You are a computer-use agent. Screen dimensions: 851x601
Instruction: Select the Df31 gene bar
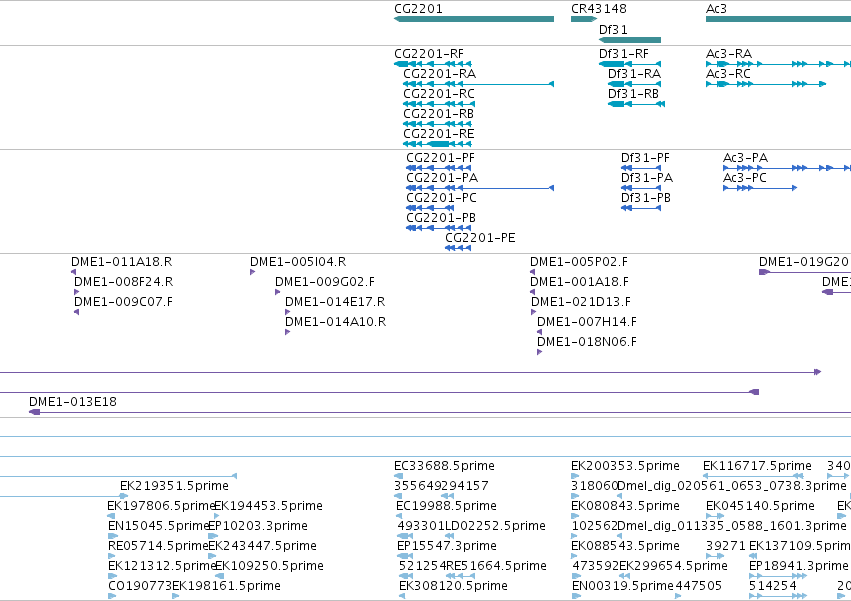tap(630, 40)
